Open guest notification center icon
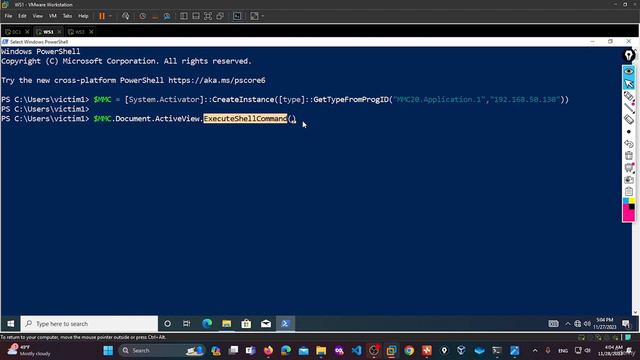This screenshot has width=640, height=360. [626, 324]
